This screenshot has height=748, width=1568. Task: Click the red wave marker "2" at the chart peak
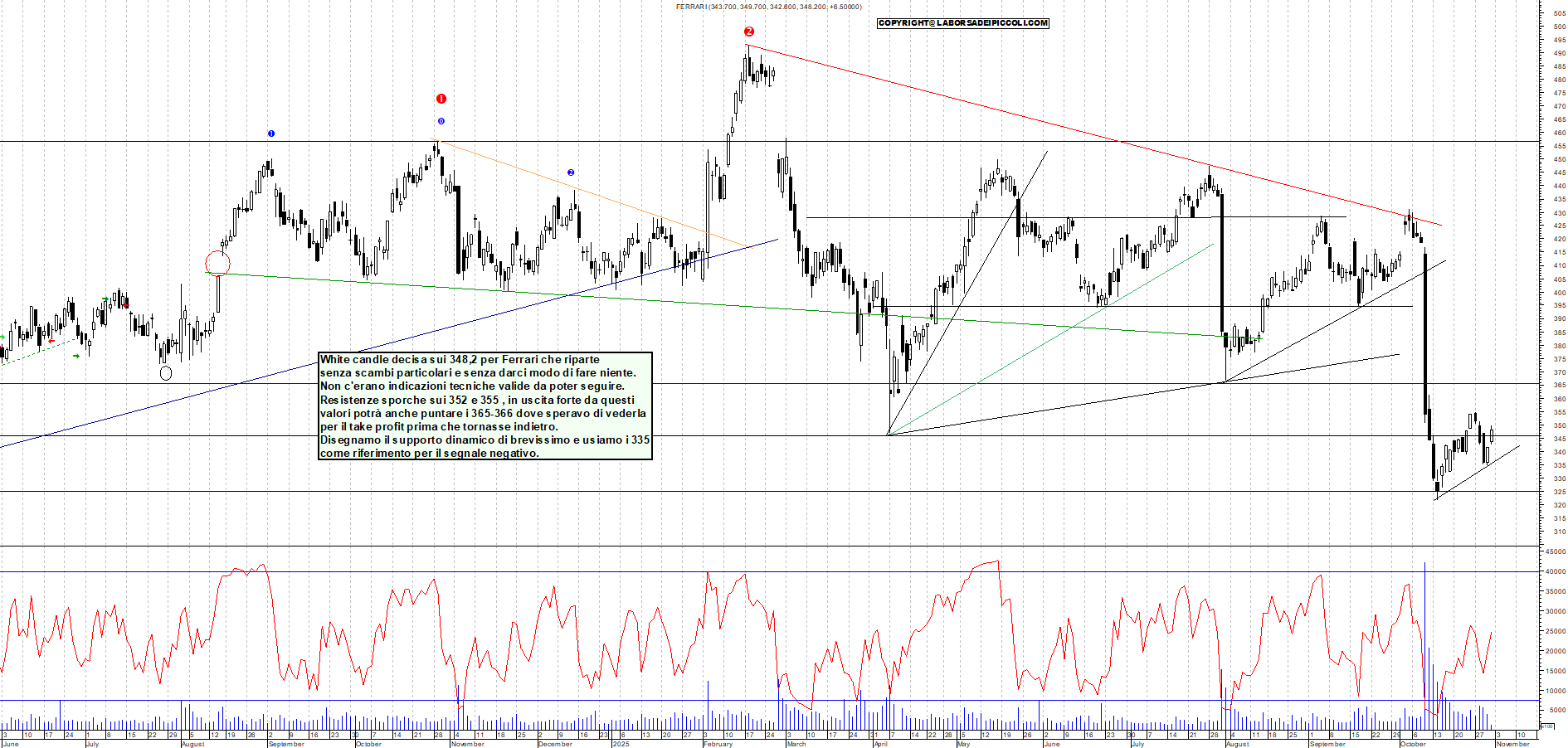pos(751,32)
